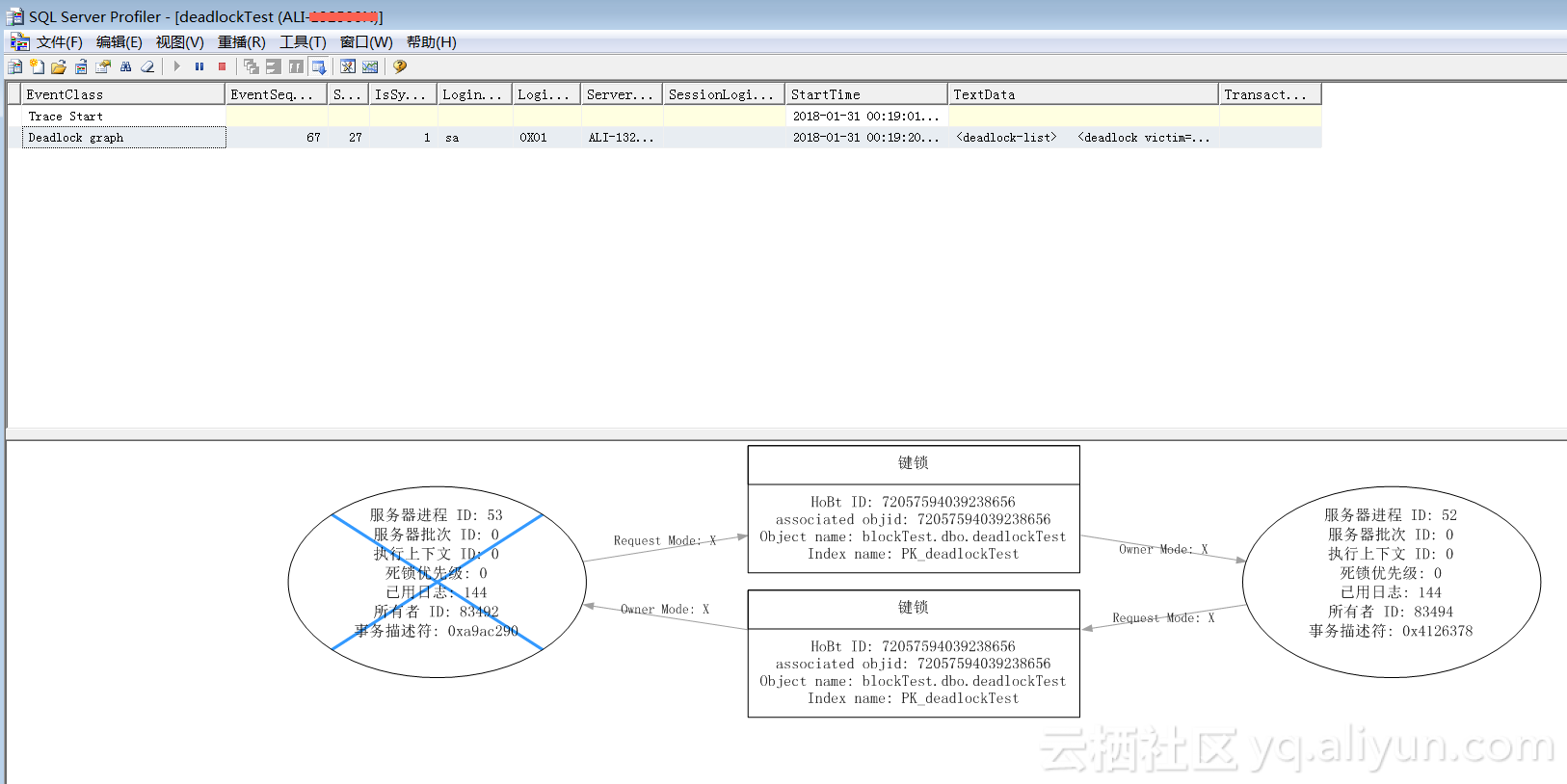Toggle Auto Scroll window icon
This screenshot has height=784, width=1567.
(319, 66)
